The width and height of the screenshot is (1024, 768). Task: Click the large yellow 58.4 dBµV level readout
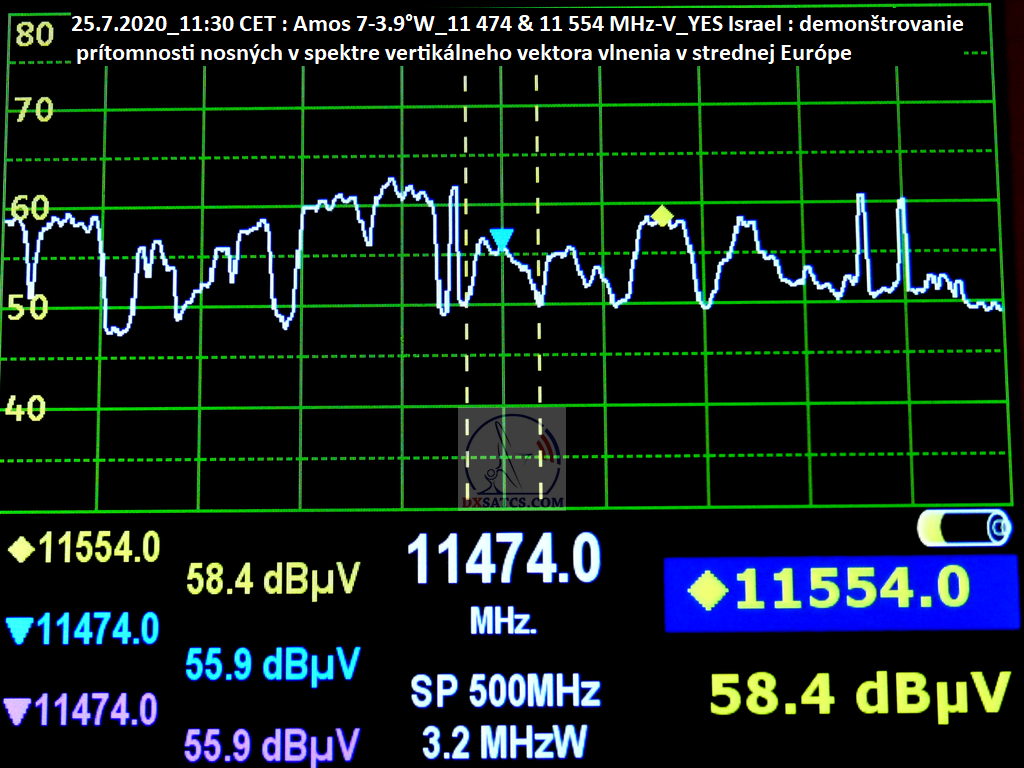point(860,694)
